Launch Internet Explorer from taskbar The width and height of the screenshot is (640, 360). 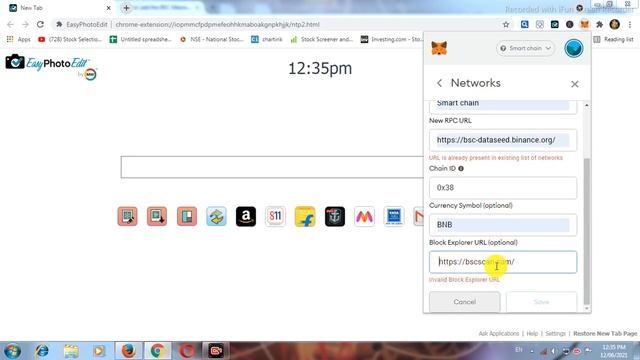pos(41,351)
